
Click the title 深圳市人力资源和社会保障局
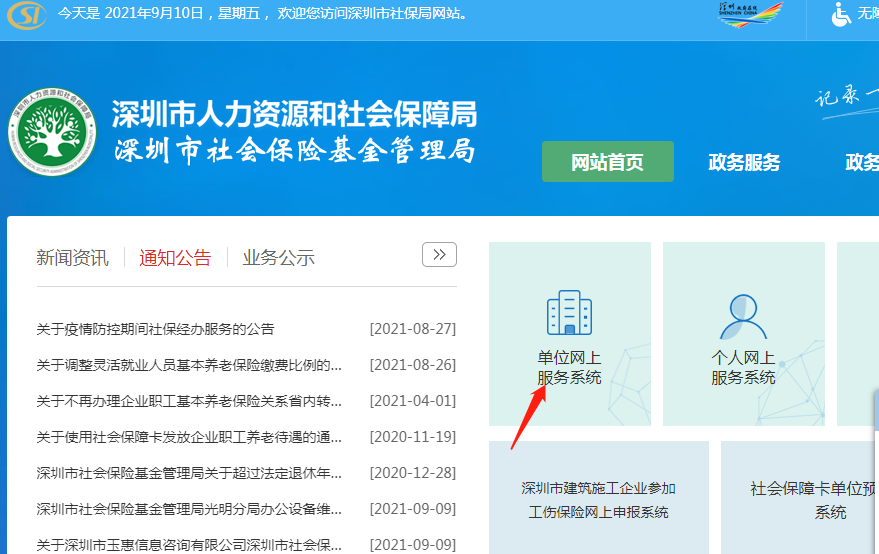click(x=294, y=114)
